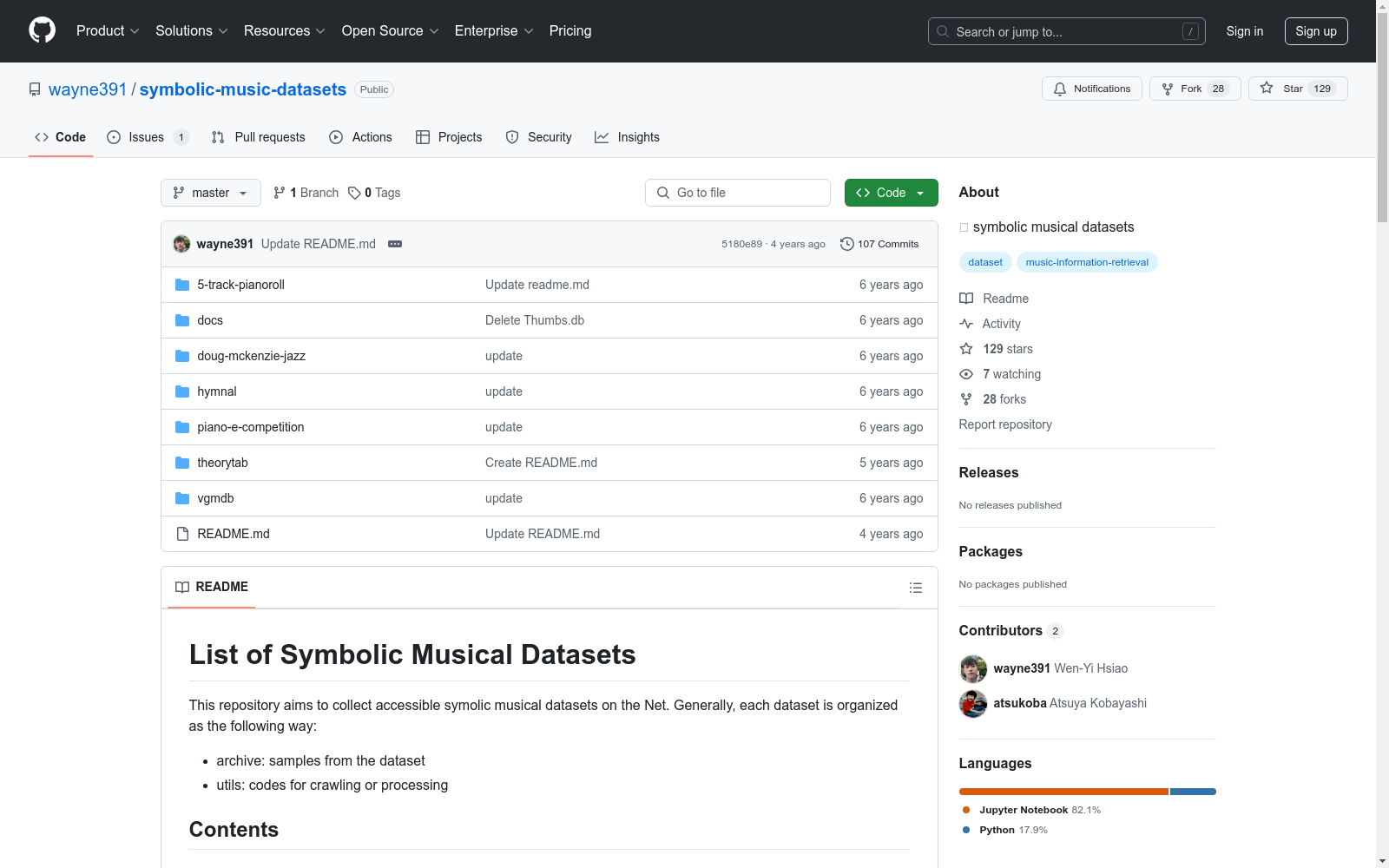Image resolution: width=1389 pixels, height=868 pixels.
Task: Open atsukoba contributor avatar
Action: pyautogui.click(x=973, y=703)
